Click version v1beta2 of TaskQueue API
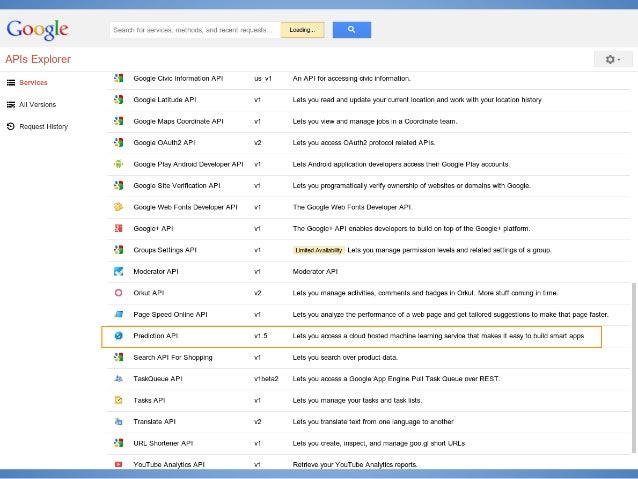The height and width of the screenshot is (479, 638). point(266,379)
